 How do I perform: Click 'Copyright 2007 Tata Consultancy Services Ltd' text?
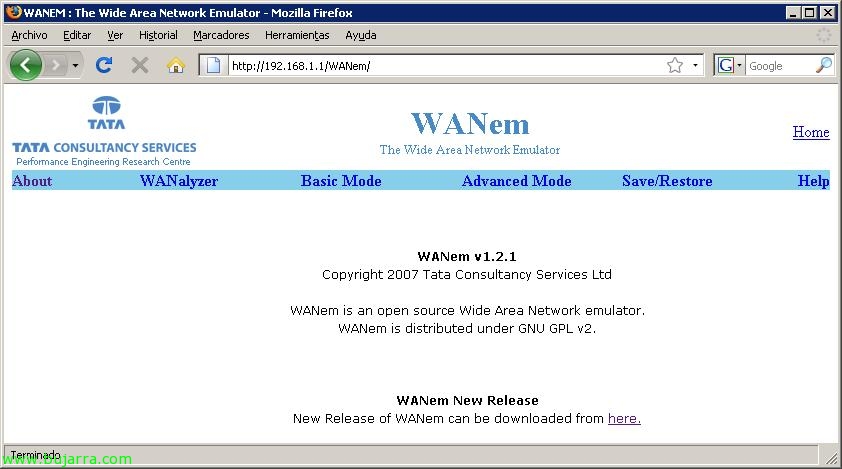coord(467,275)
